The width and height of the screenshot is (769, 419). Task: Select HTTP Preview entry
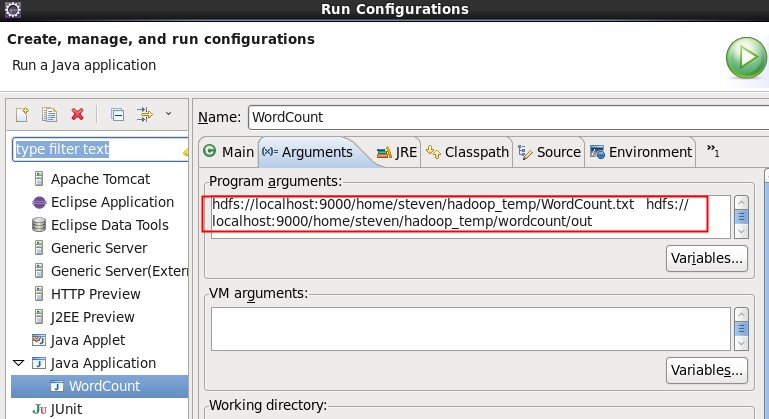coord(96,294)
